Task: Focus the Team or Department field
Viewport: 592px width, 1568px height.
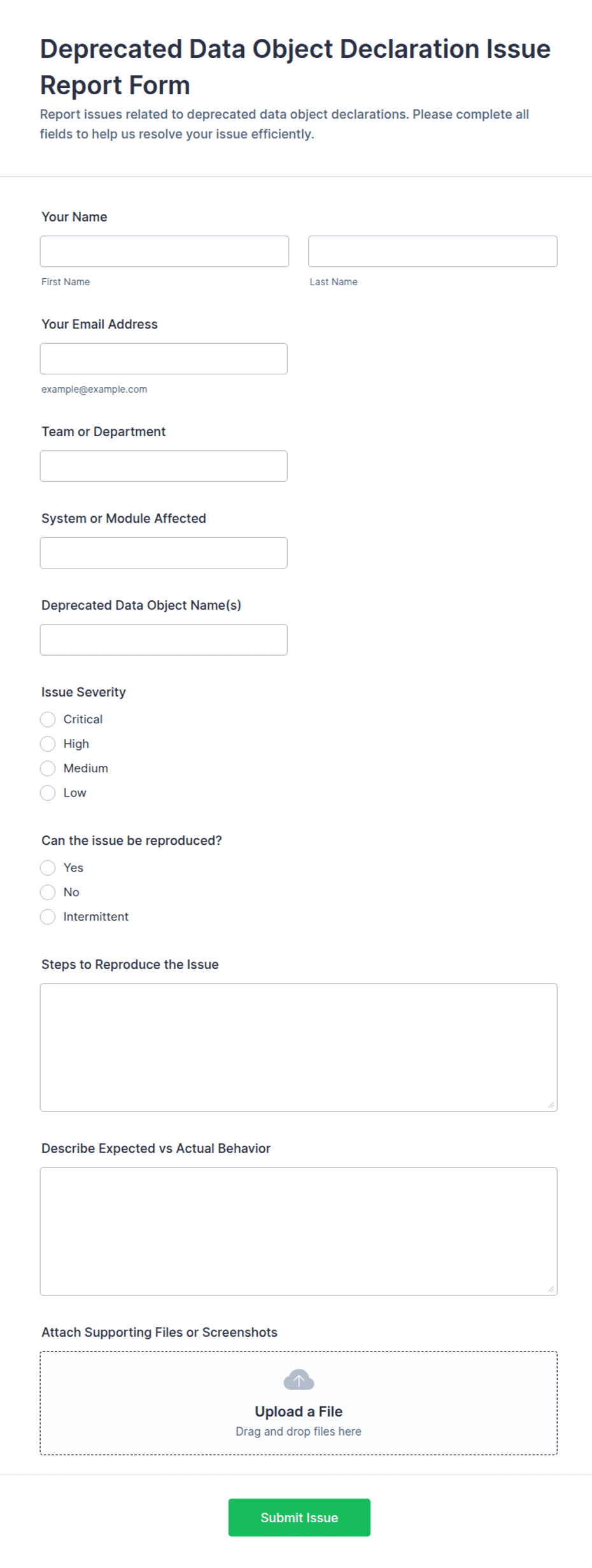Action: coord(164,466)
